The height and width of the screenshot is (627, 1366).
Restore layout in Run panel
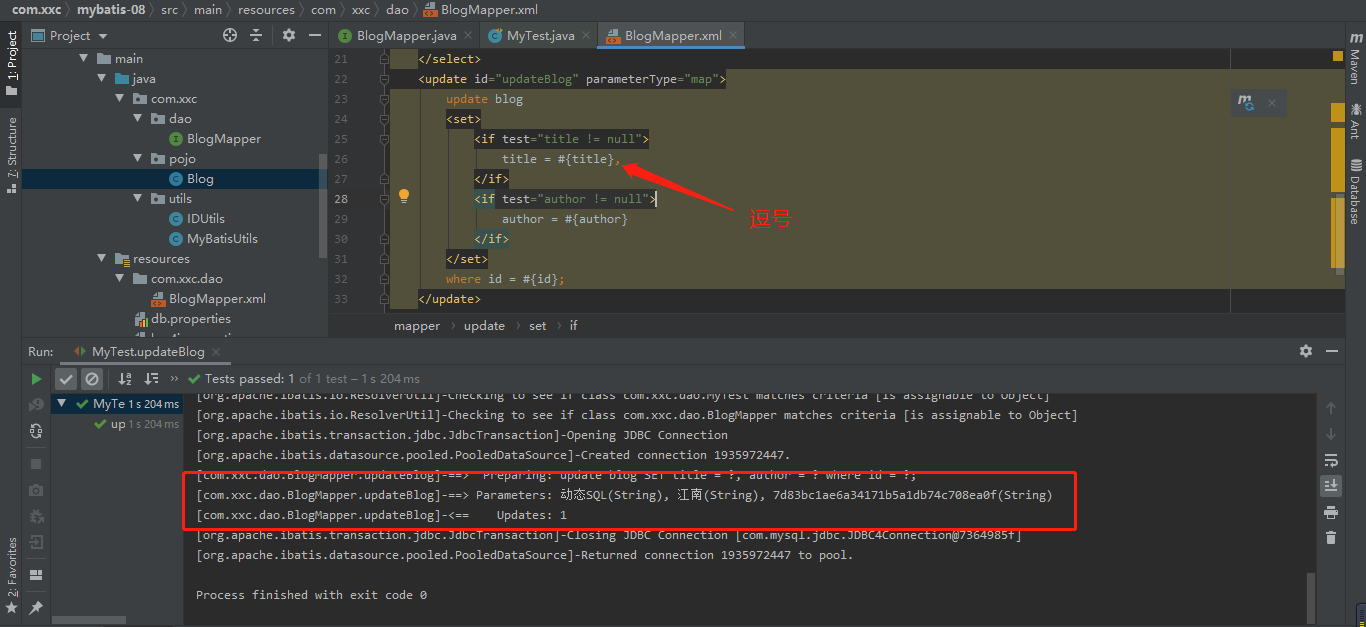click(x=37, y=575)
